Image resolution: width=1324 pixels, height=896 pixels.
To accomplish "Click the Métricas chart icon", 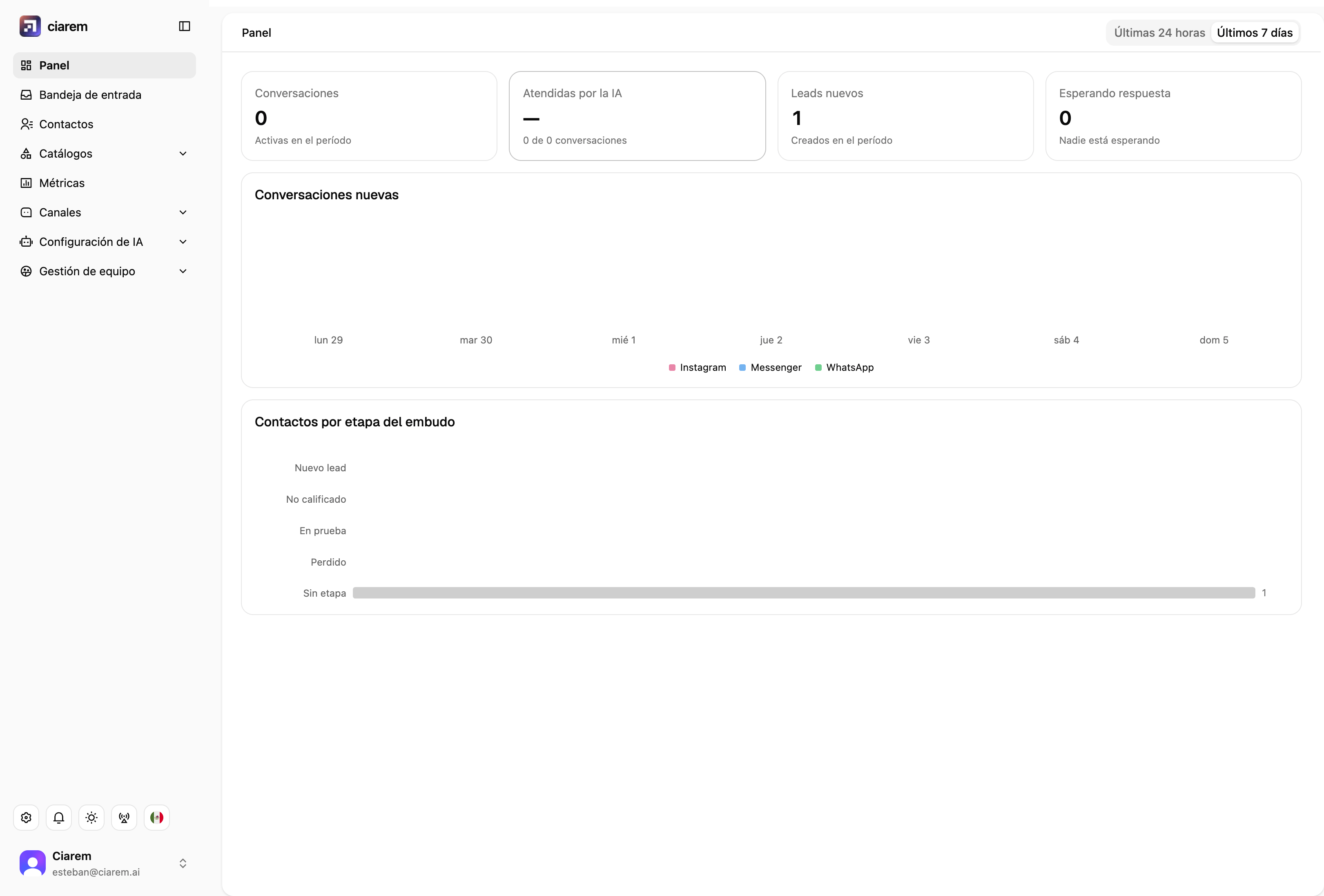I will click(26, 183).
